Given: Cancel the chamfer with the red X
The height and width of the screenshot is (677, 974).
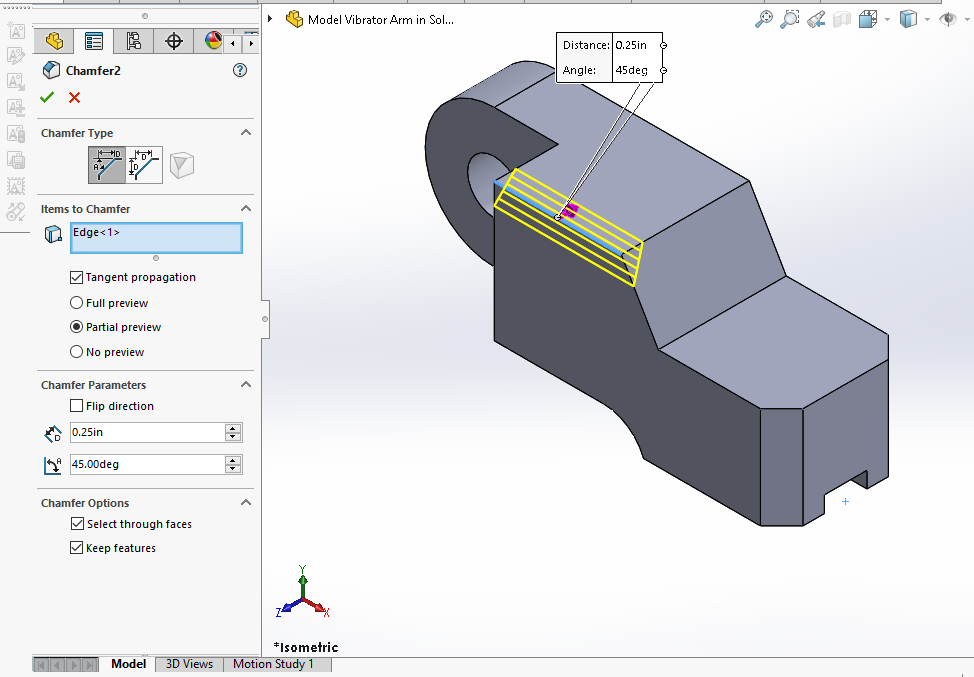Looking at the screenshot, I should 74,97.
